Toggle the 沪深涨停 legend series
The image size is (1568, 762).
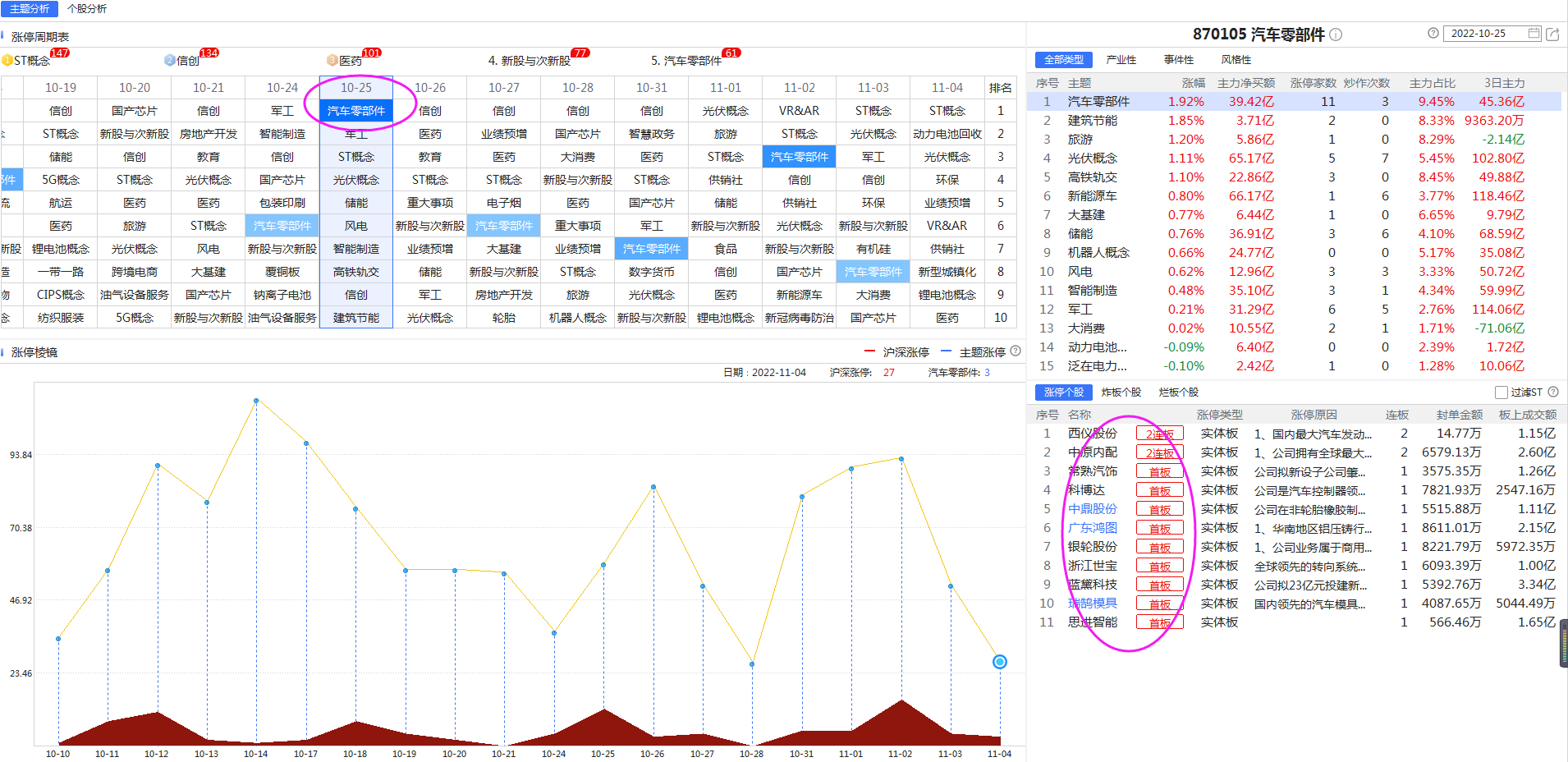click(896, 352)
